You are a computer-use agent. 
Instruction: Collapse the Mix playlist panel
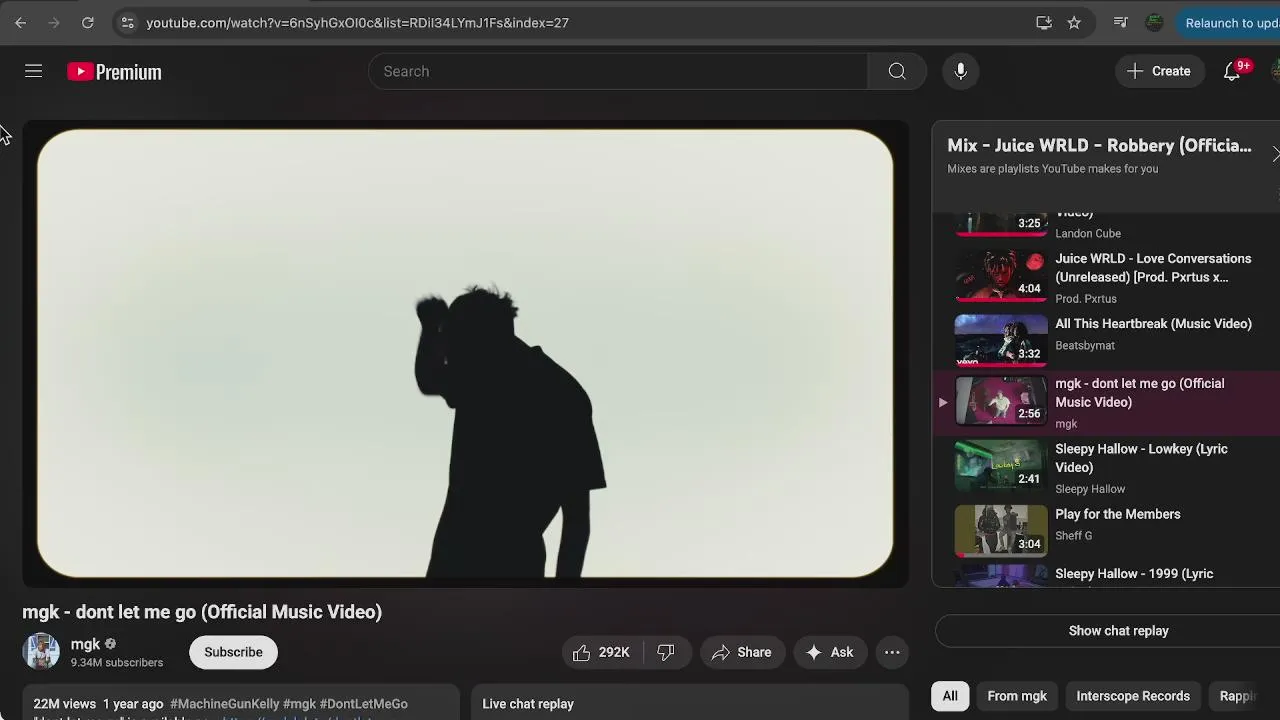pos(1275,154)
